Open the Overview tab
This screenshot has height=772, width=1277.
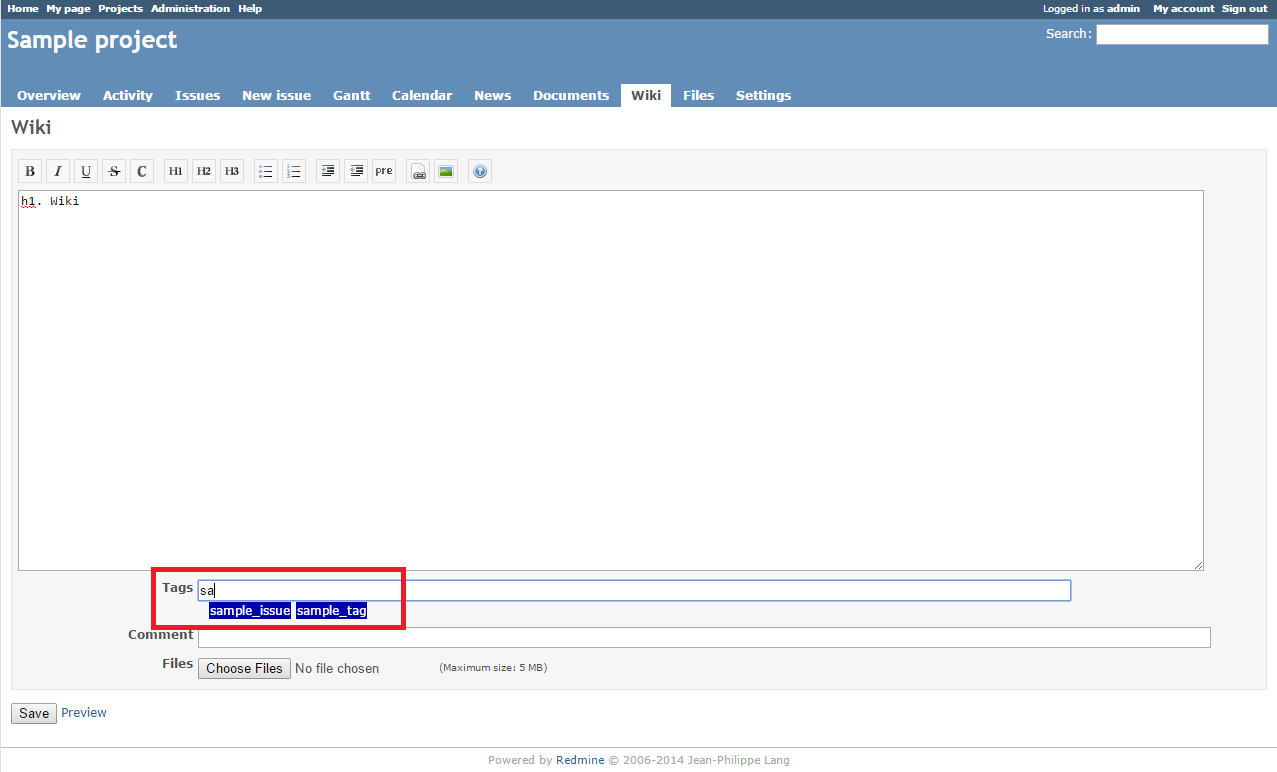(x=49, y=96)
